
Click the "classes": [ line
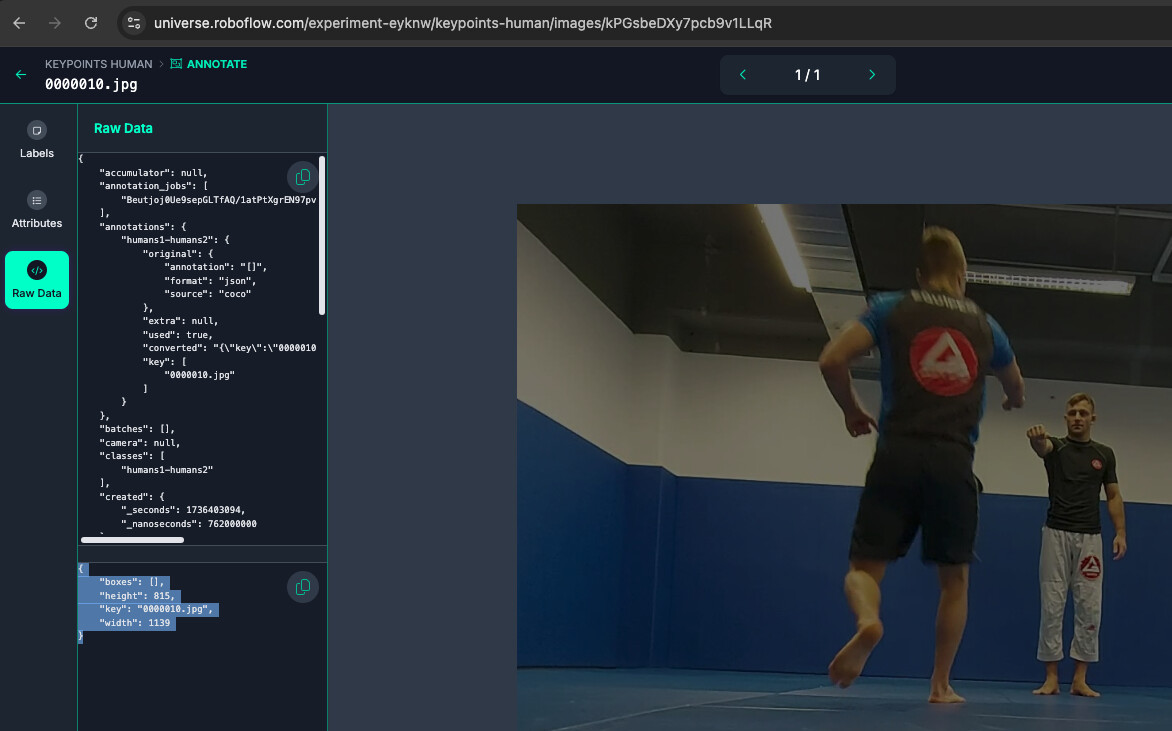tap(132, 457)
